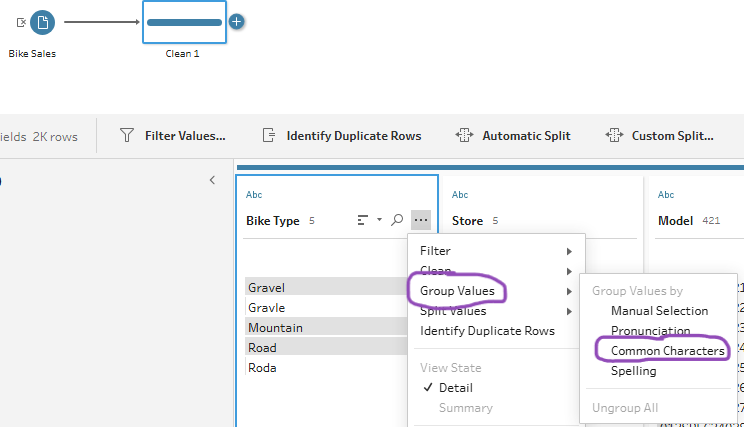The width and height of the screenshot is (744, 427).
Task: Click the plus icon beside Clean 1
Action: 237,21
